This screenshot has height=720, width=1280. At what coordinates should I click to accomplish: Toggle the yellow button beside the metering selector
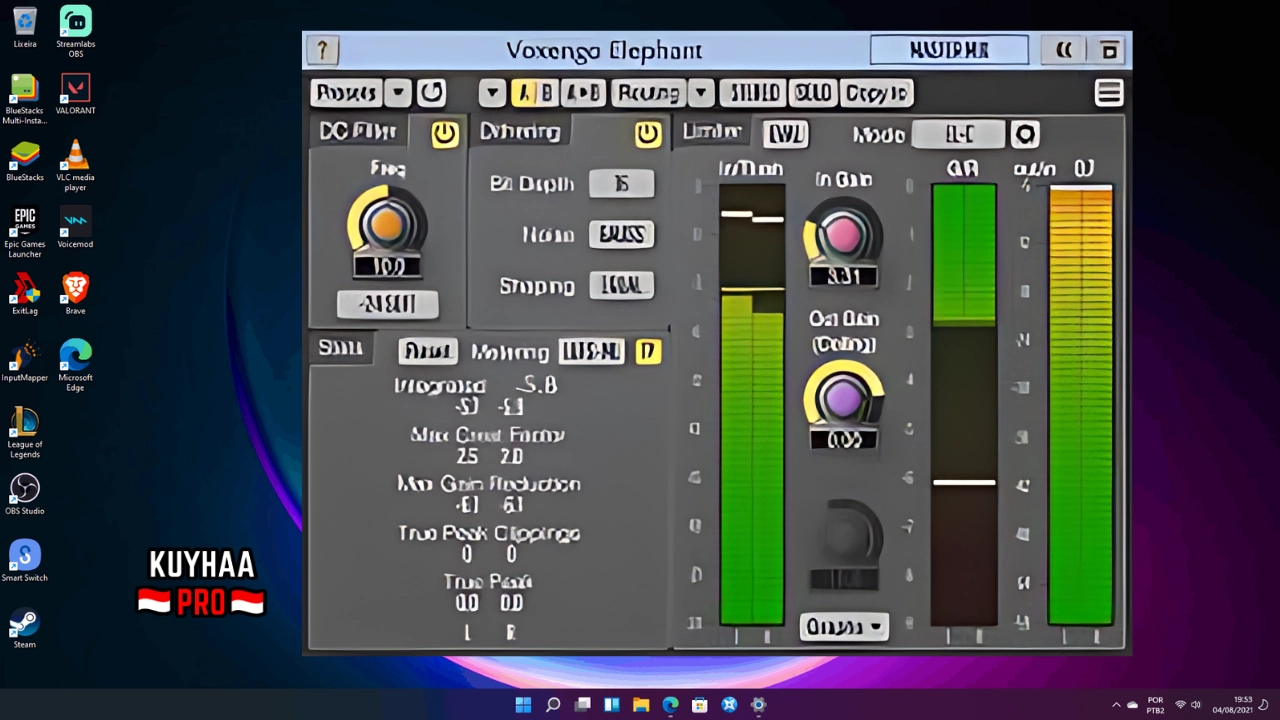pyautogui.click(x=648, y=351)
